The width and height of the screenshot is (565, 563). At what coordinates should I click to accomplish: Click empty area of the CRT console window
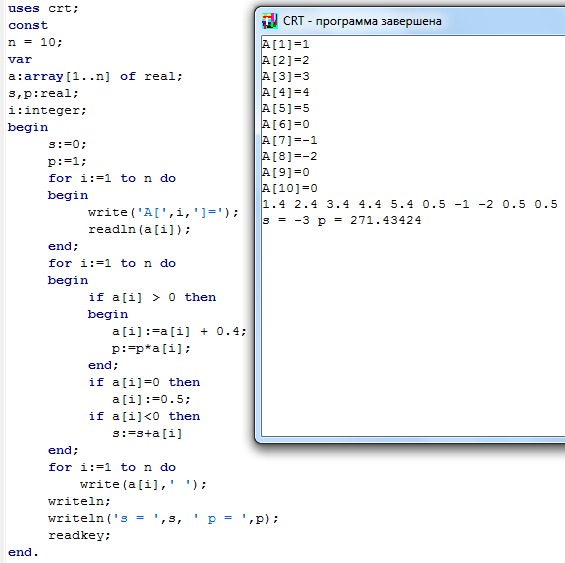point(411,324)
